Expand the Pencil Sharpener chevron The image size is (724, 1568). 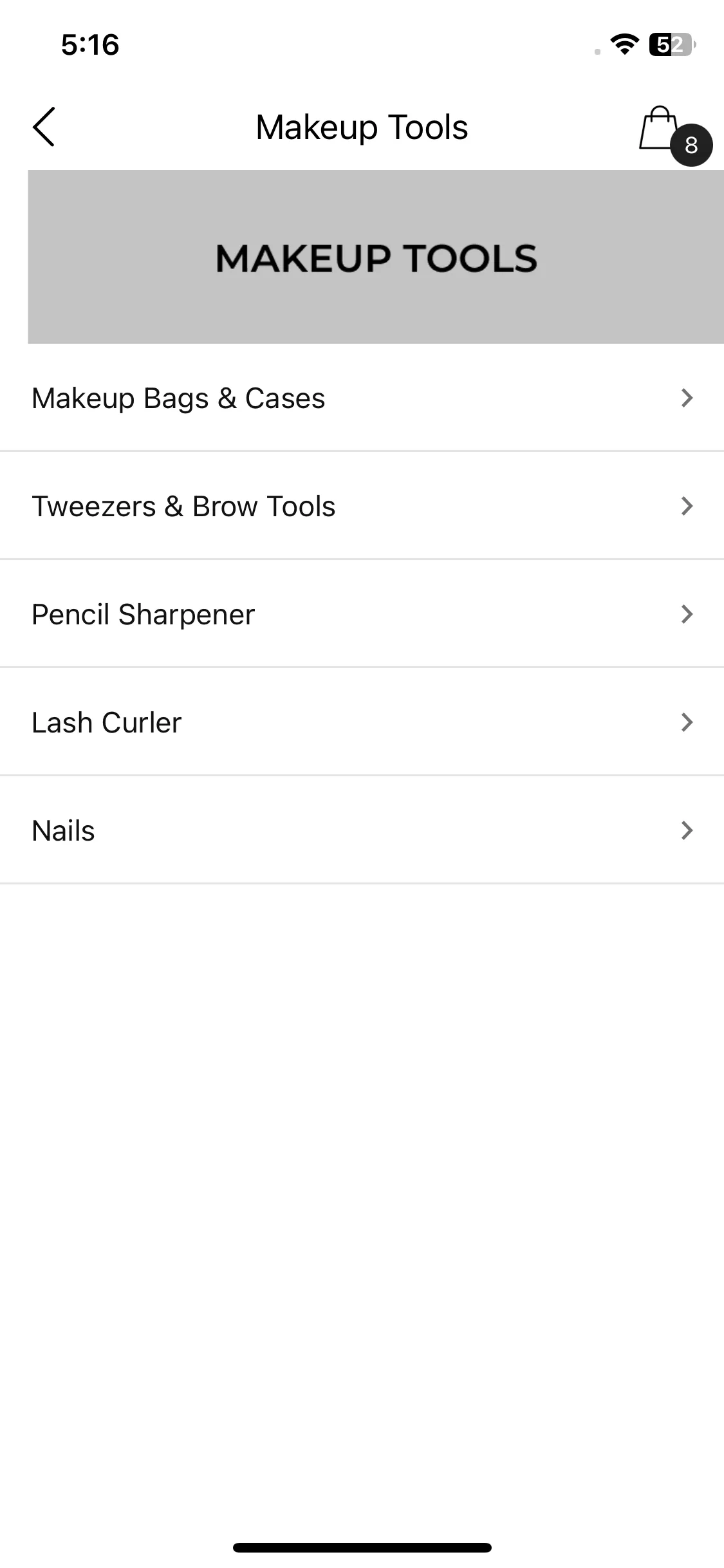[x=687, y=614]
